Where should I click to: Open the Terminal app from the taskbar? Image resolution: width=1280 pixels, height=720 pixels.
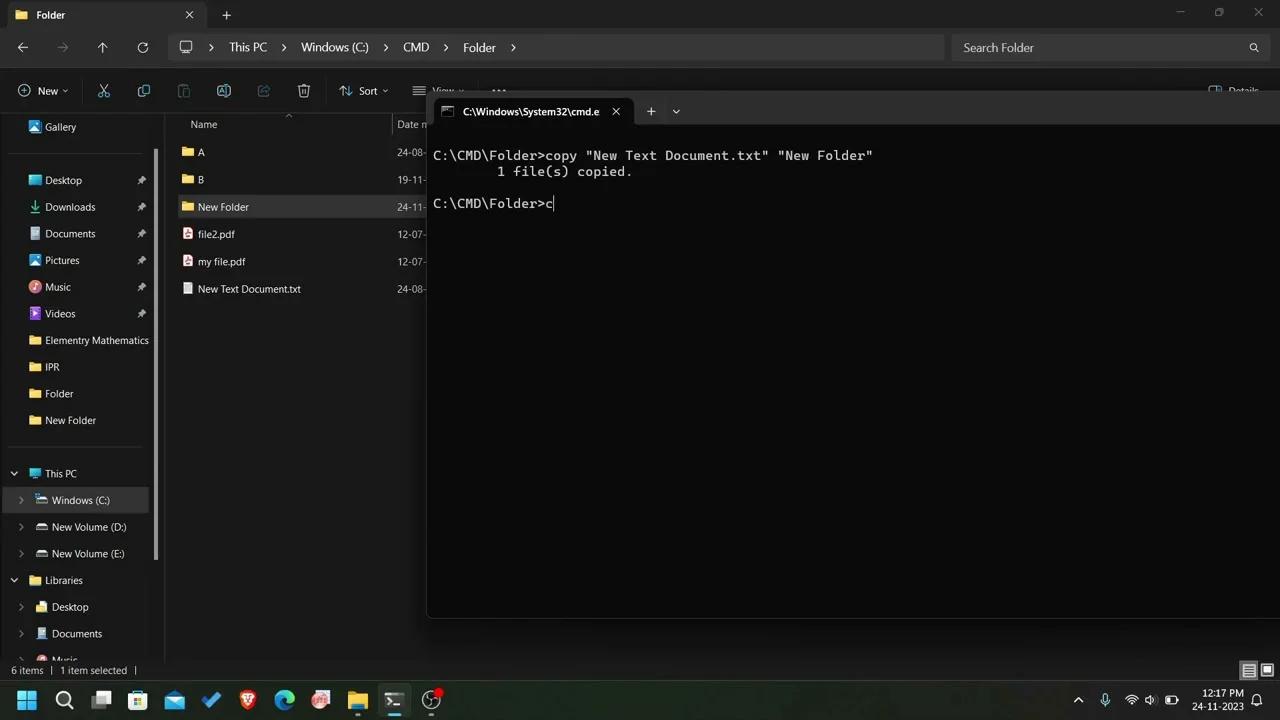[x=393, y=700]
